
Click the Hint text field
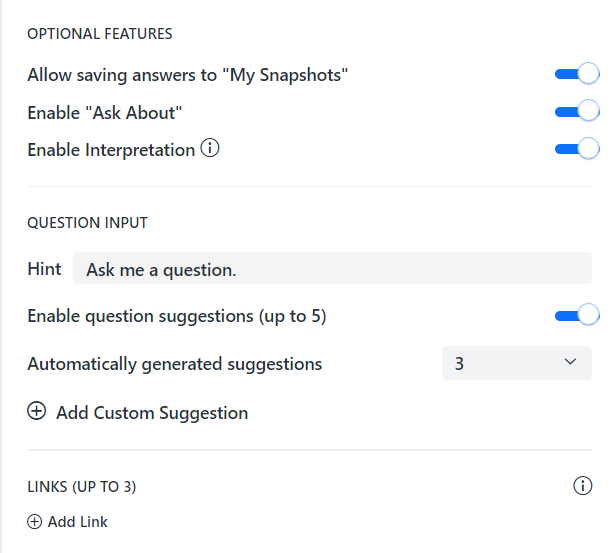tap(332, 269)
